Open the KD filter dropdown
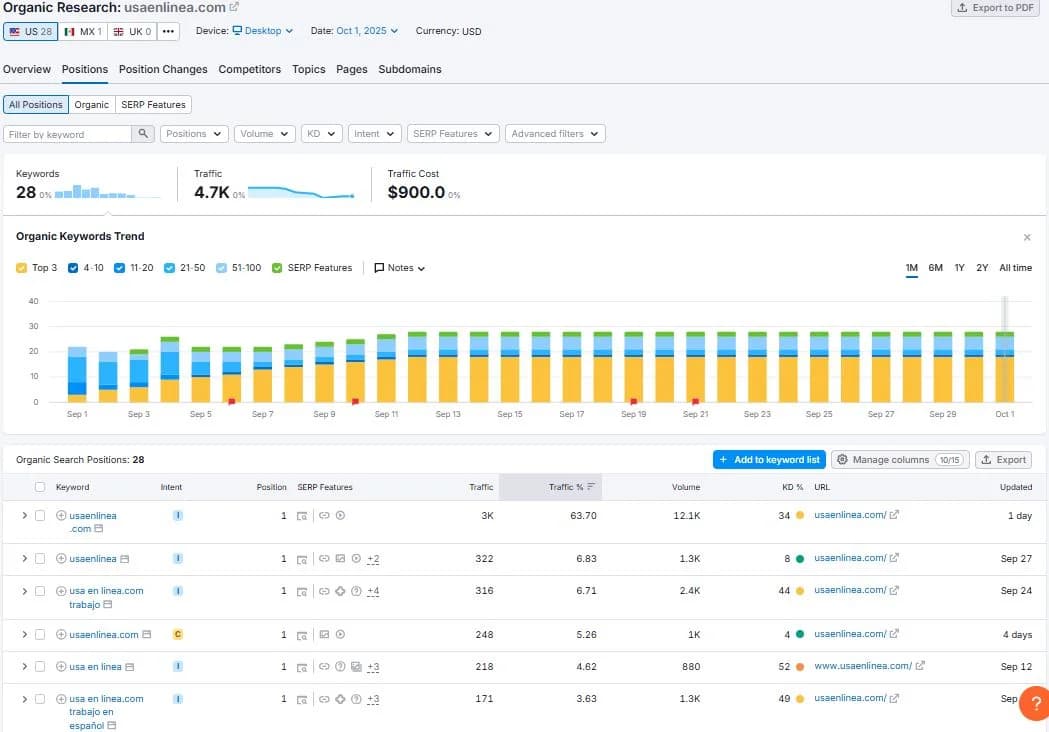This screenshot has height=732, width=1049. tap(322, 134)
